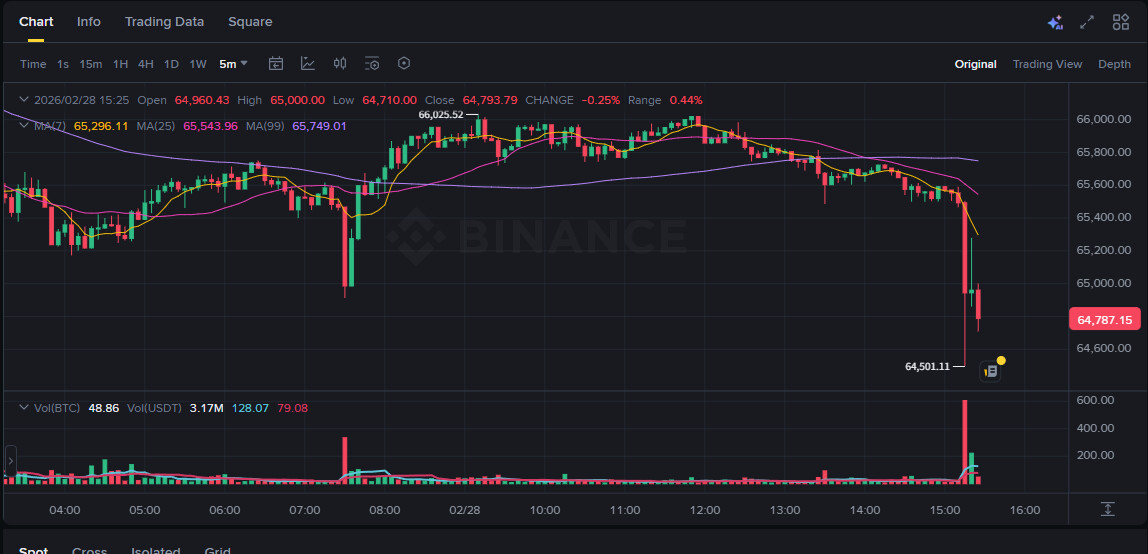Collapse the OHLC legend row chevron

tap(24, 100)
